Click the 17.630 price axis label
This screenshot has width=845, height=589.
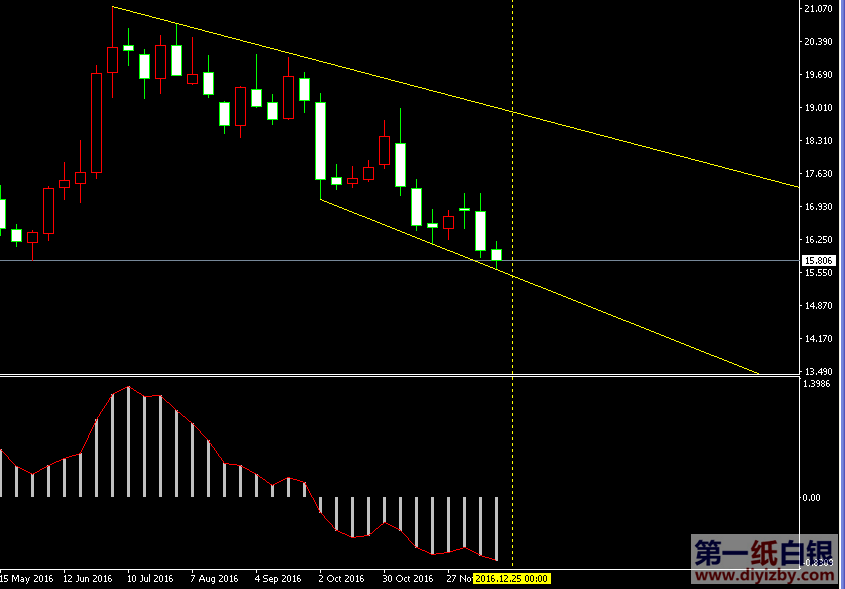[x=817, y=174]
